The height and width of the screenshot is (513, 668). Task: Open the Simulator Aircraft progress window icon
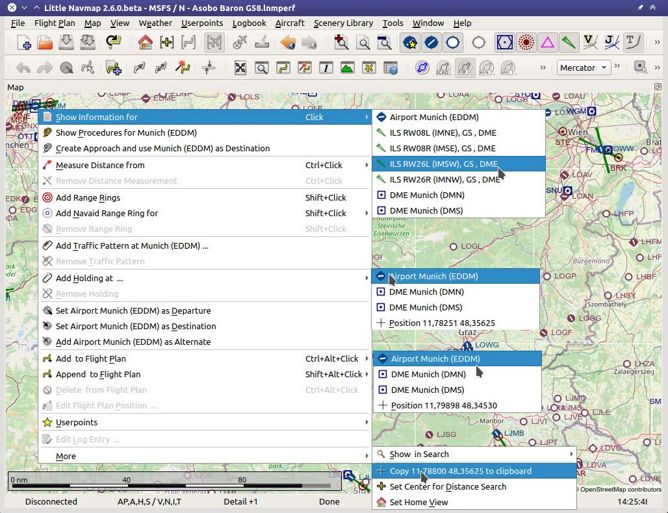(369, 68)
